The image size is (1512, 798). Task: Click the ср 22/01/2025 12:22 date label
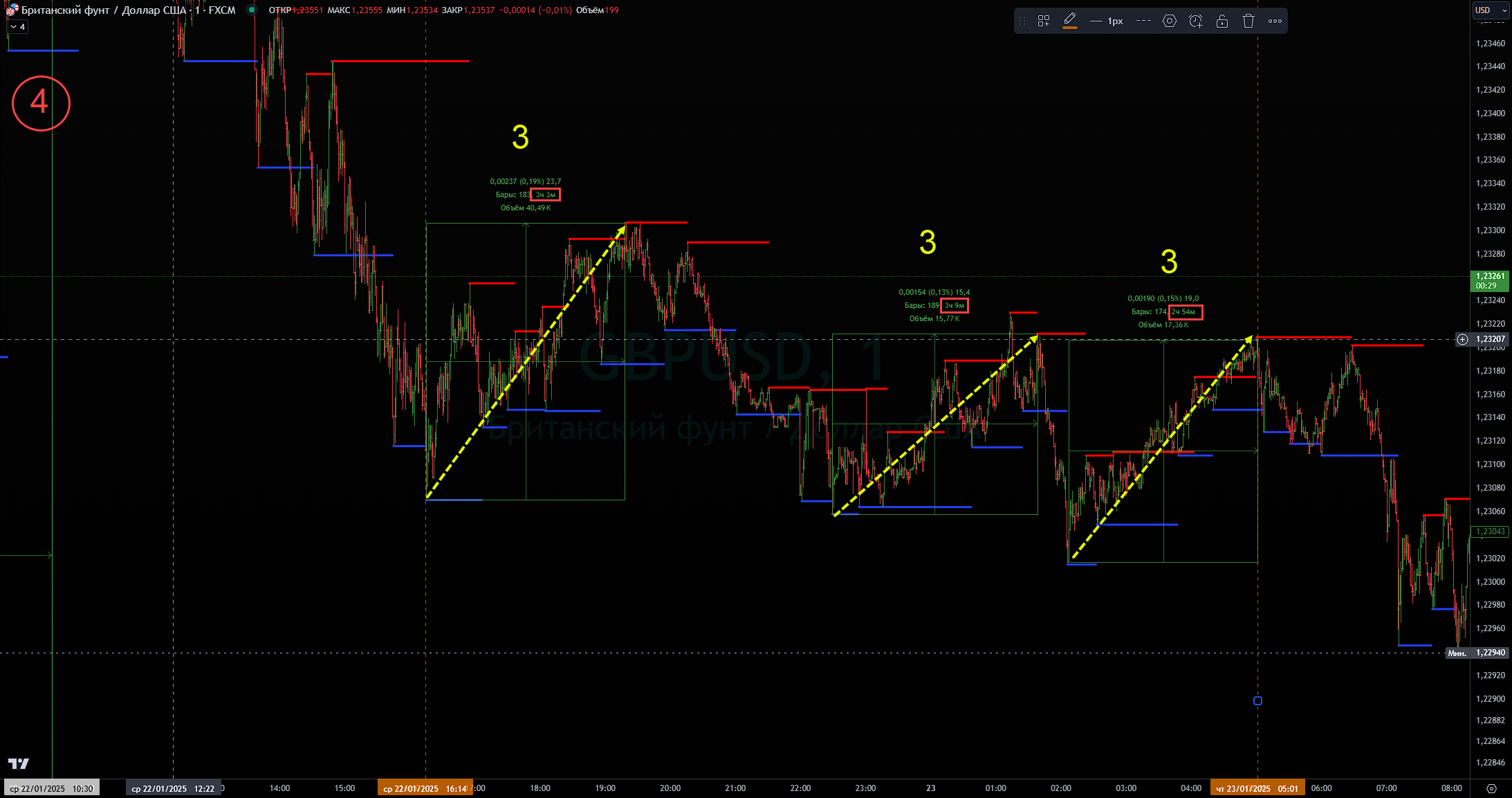coord(173,788)
